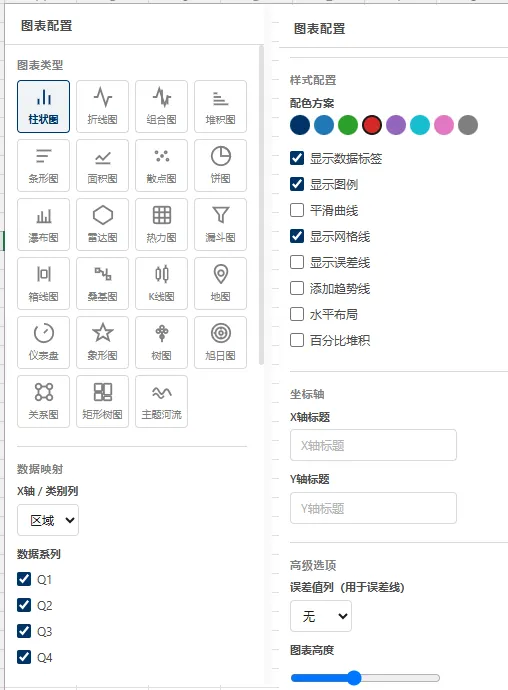Select the 桑基图 sankey chart type

pyautogui.click(x=103, y=283)
